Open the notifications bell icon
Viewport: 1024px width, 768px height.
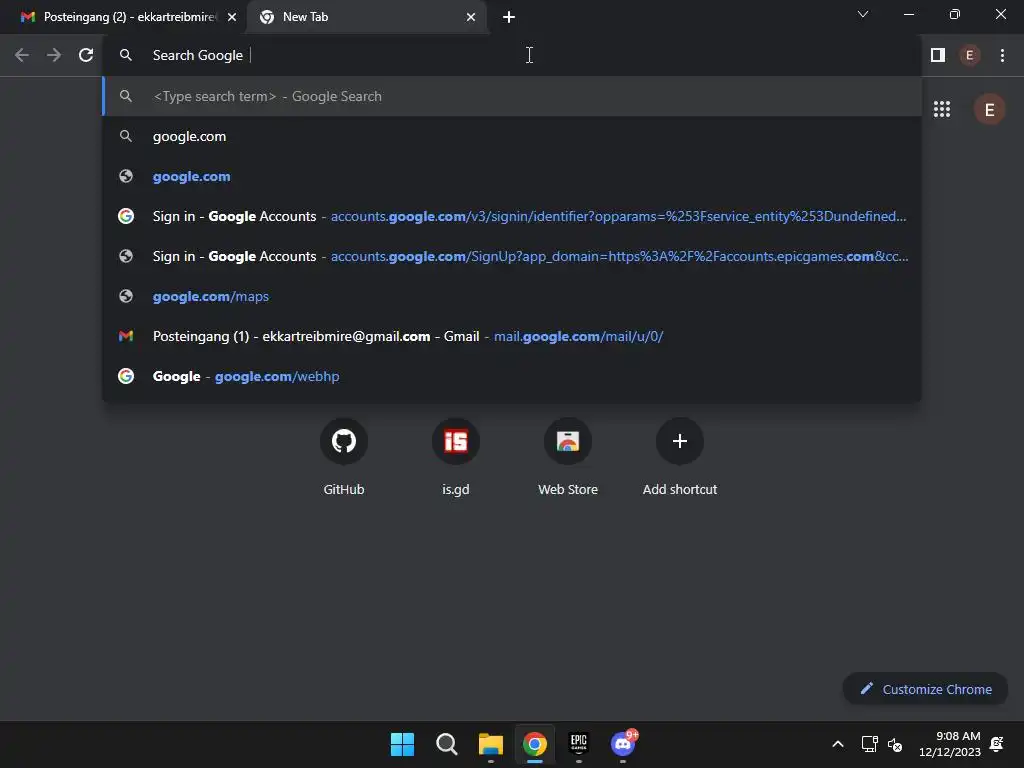pos(997,744)
